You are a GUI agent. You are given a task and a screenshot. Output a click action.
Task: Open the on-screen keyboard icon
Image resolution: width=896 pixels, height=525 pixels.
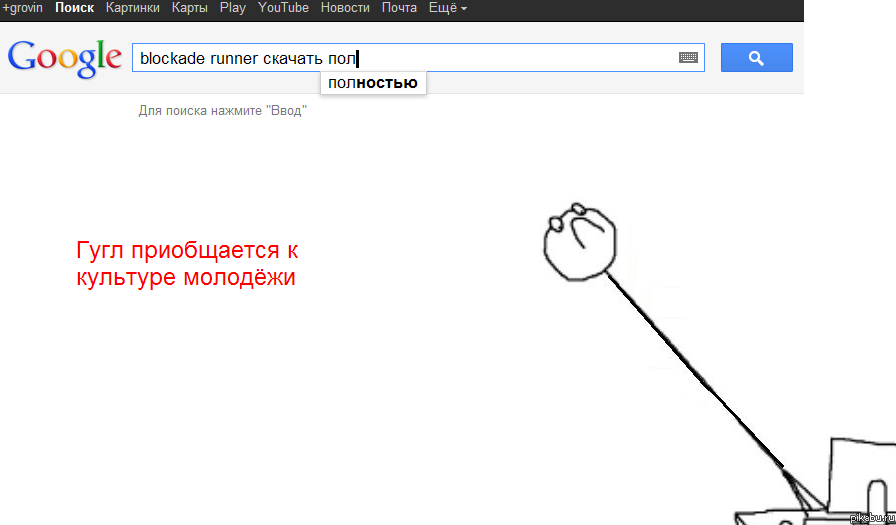tap(688, 58)
